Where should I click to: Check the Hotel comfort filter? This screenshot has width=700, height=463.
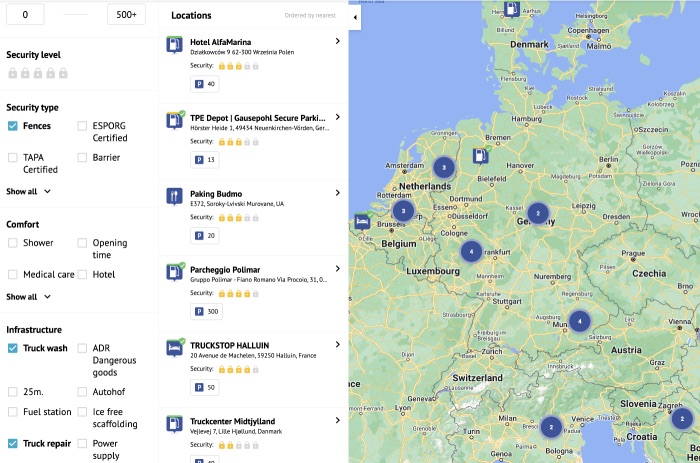(82, 275)
